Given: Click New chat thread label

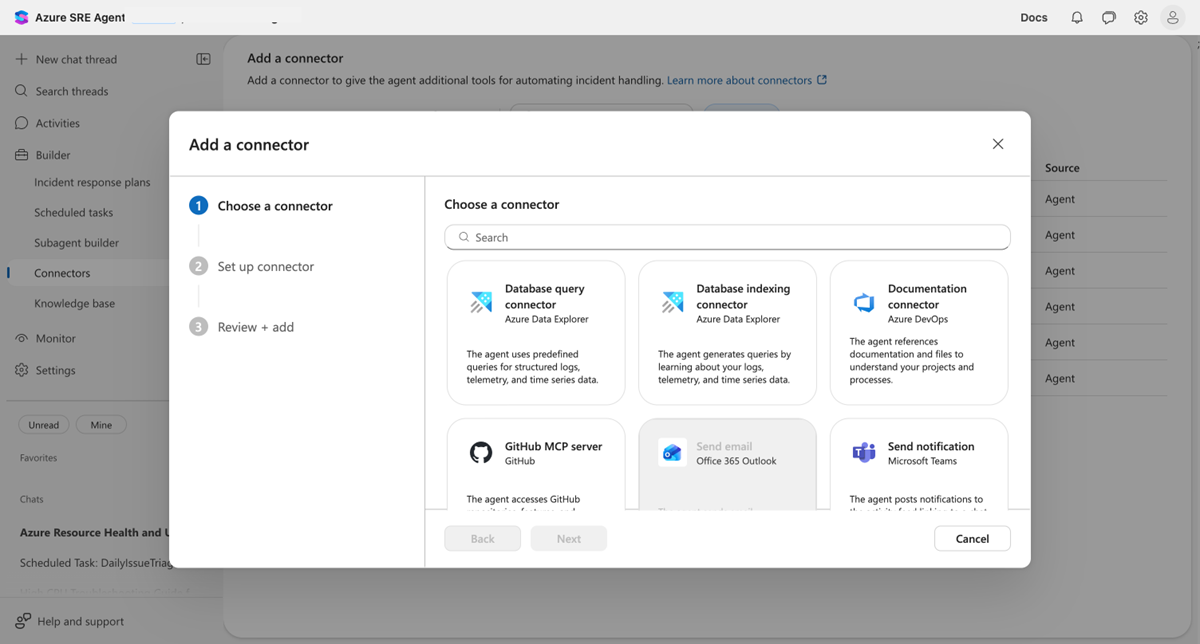Looking at the screenshot, I should [76, 59].
